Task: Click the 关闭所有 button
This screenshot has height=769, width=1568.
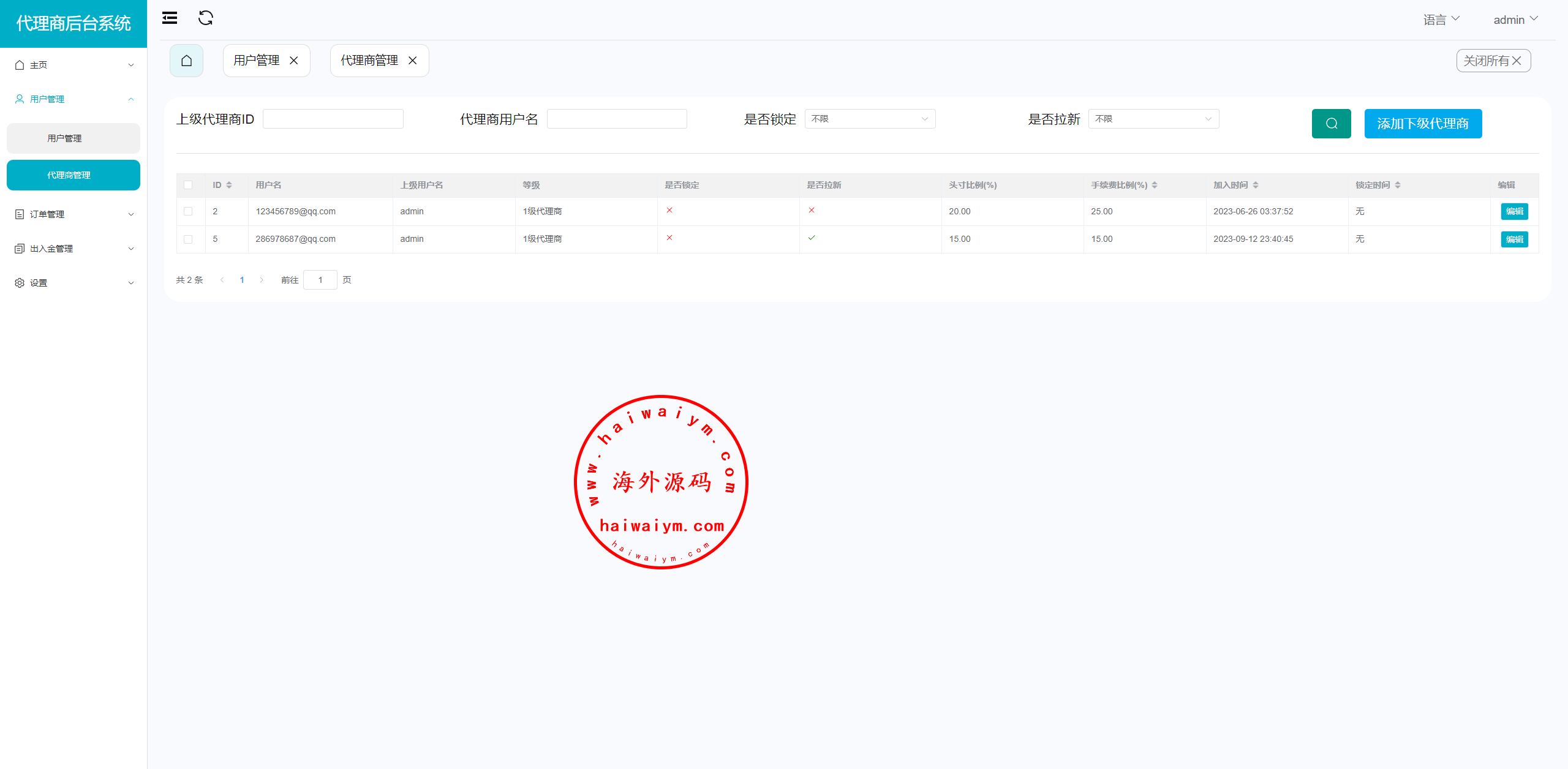Action: coord(1493,61)
